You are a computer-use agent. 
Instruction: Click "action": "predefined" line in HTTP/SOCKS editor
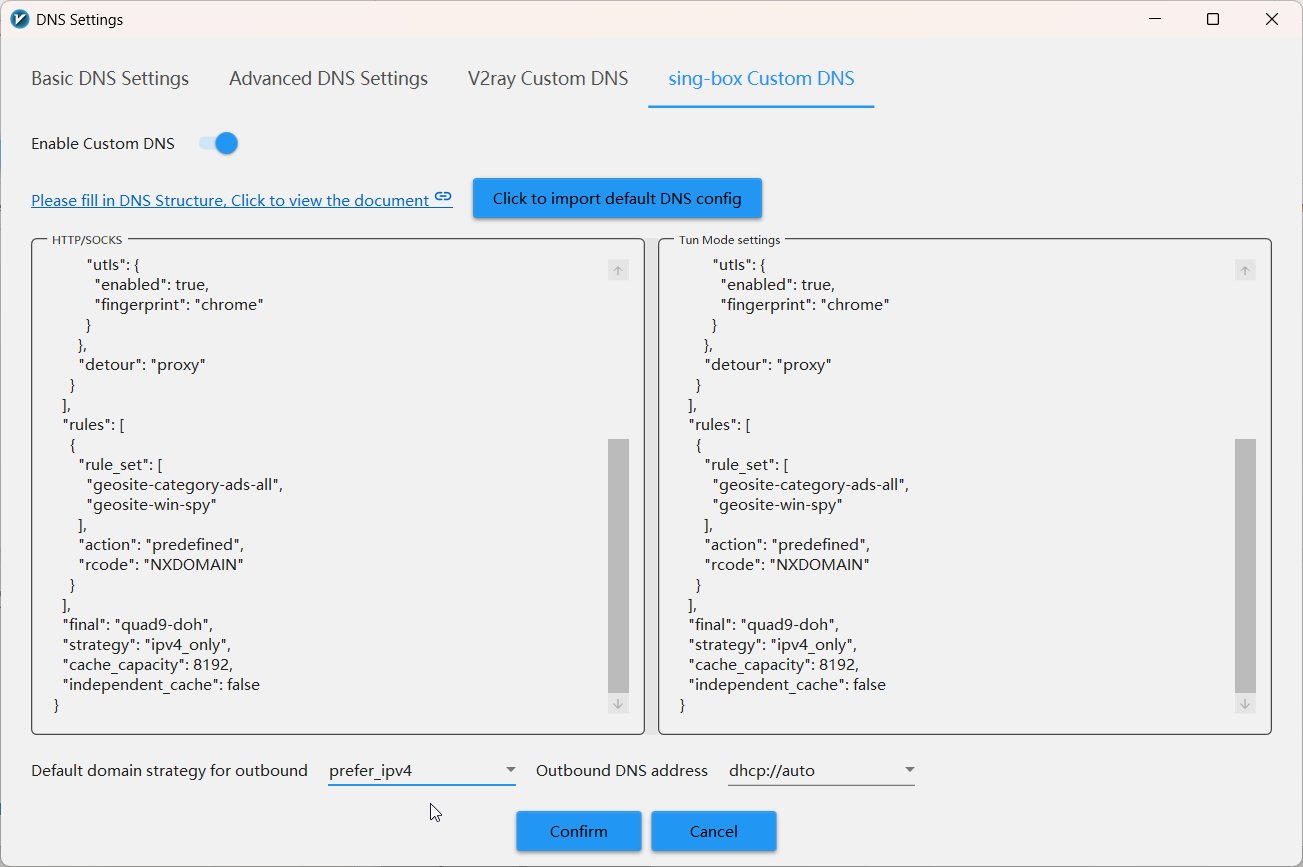(161, 545)
